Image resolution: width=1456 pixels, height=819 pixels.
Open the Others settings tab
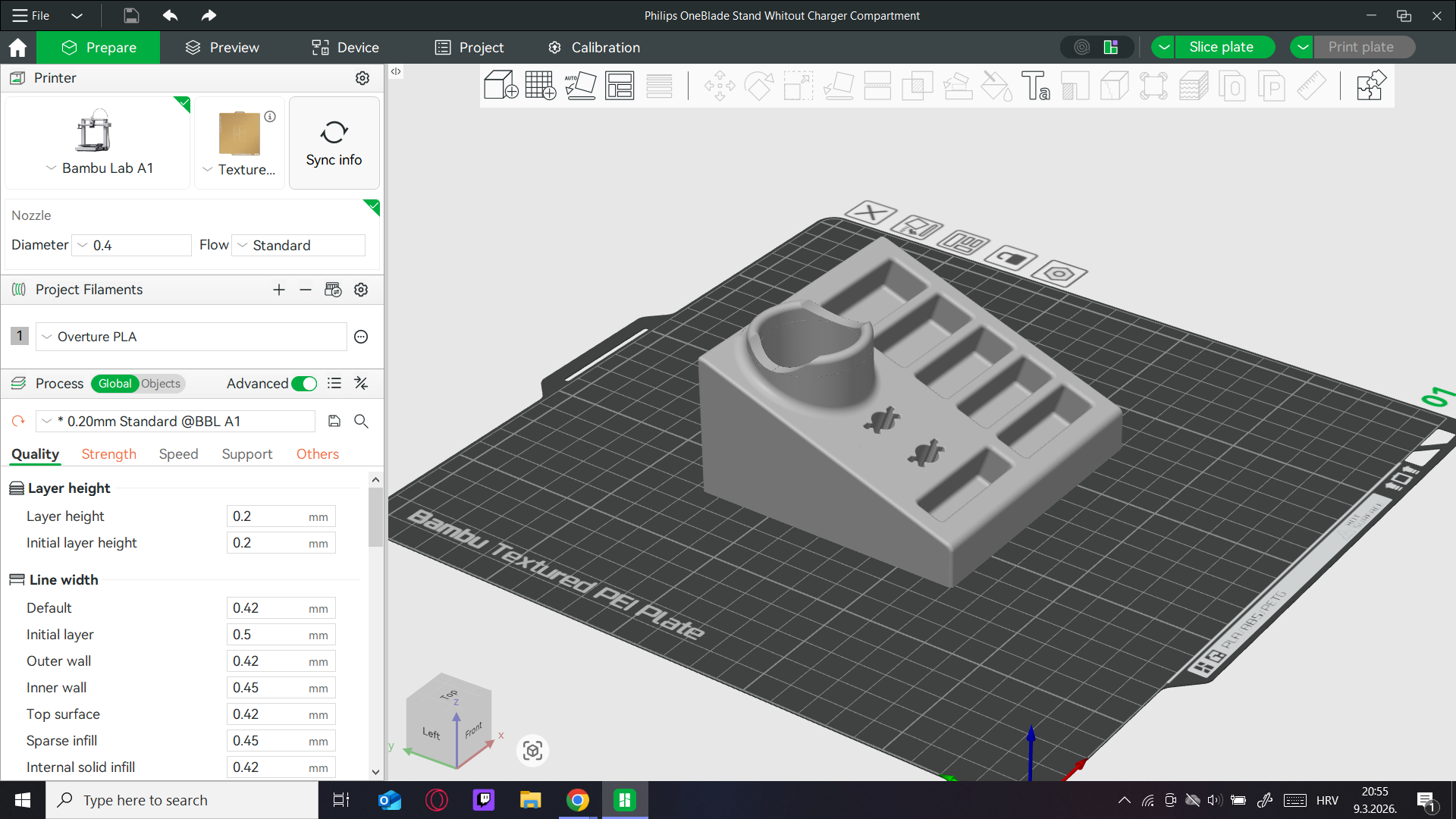[317, 453]
